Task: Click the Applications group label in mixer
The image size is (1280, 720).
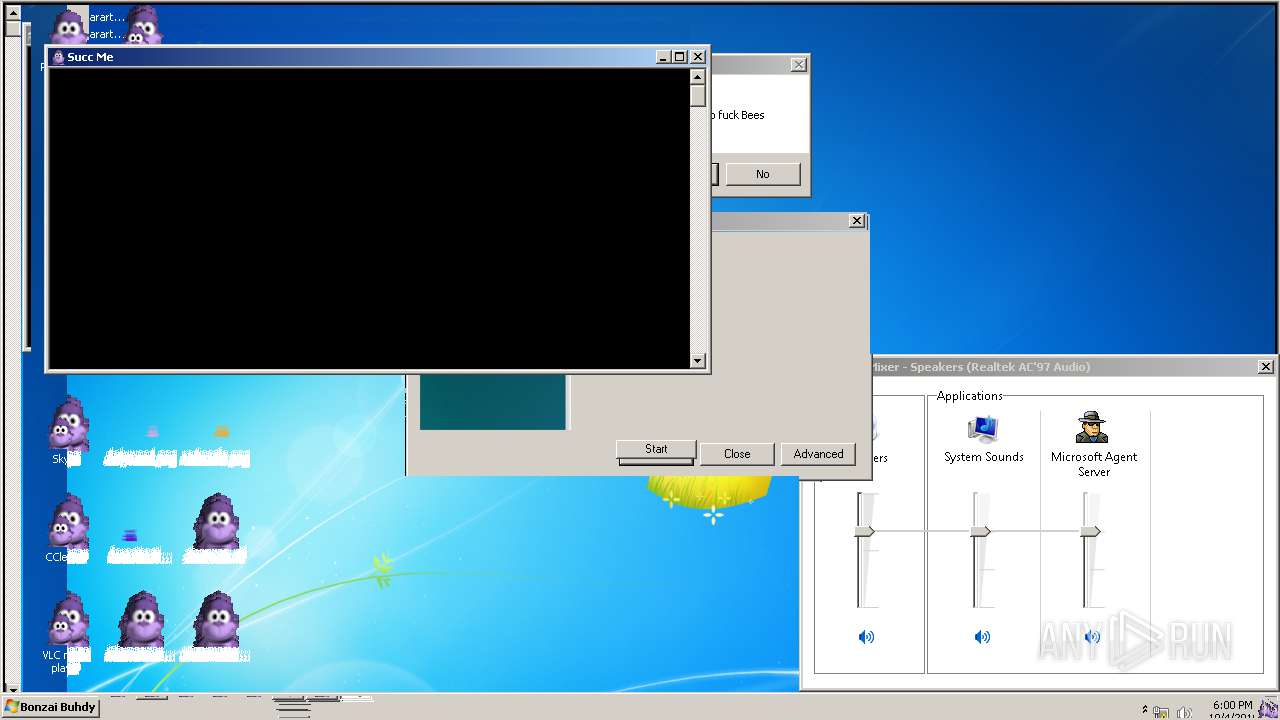Action: coord(969,396)
